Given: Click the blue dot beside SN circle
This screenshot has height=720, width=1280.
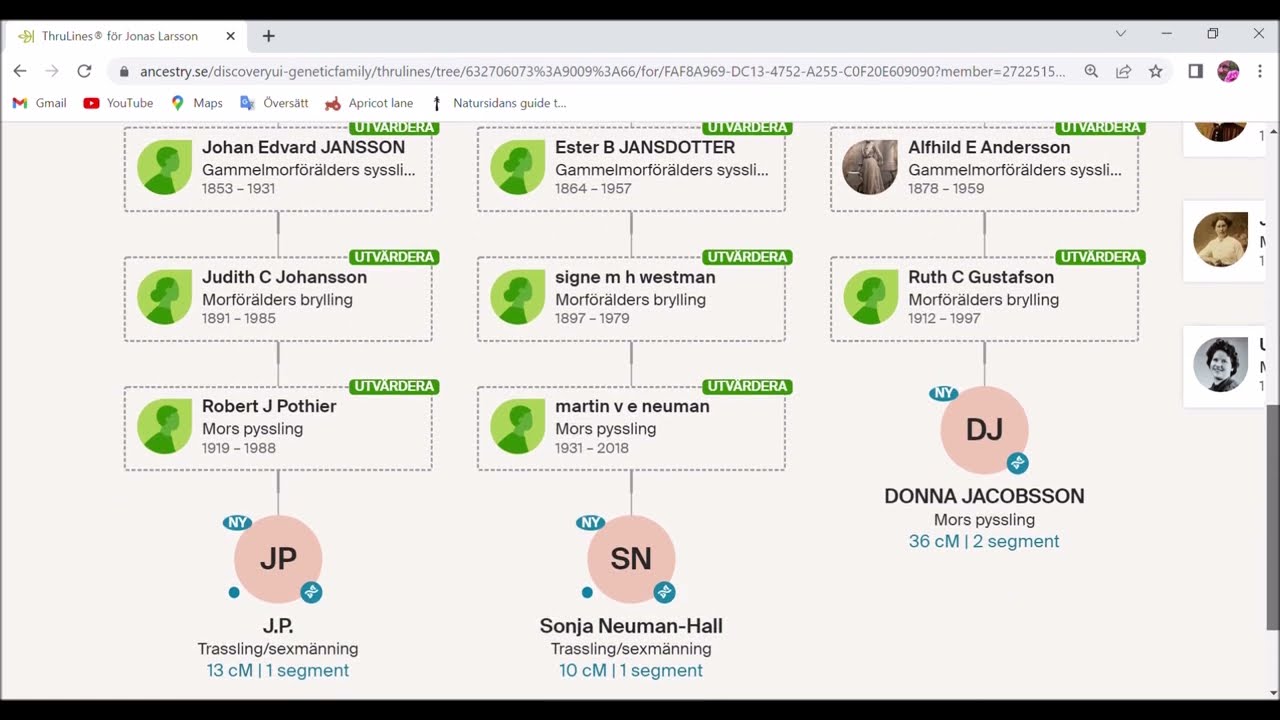Looking at the screenshot, I should click(587, 592).
